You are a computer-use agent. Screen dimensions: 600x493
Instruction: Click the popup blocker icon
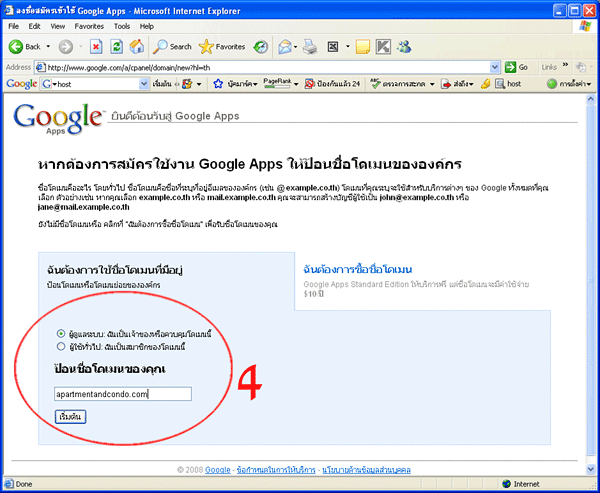pos(309,84)
